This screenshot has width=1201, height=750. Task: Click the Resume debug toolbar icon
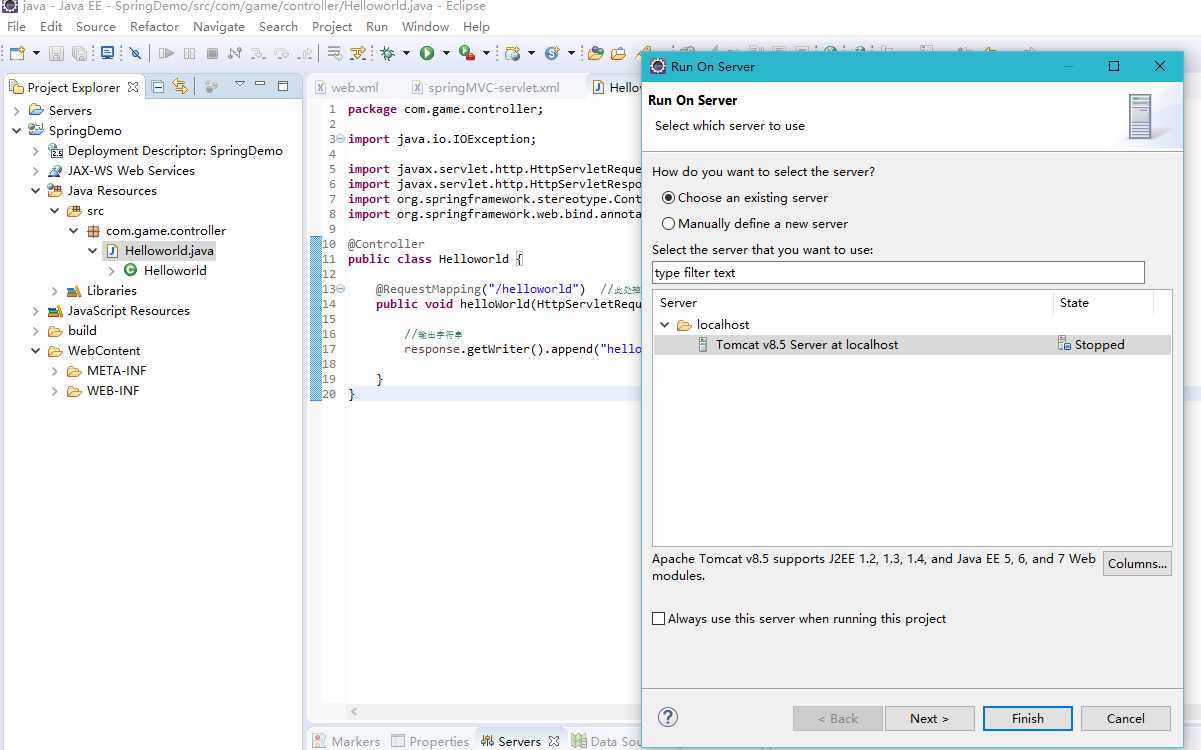click(167, 53)
